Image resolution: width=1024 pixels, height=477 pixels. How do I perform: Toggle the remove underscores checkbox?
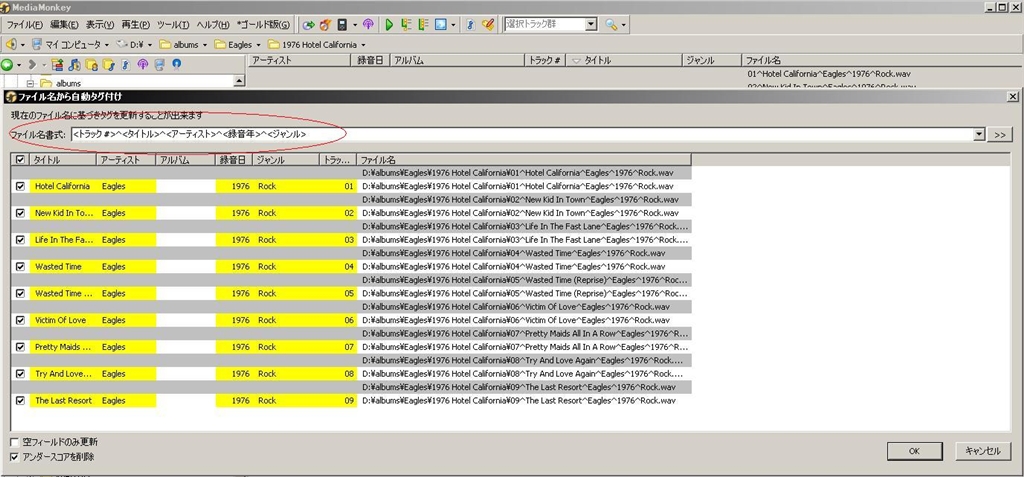(x=14, y=457)
